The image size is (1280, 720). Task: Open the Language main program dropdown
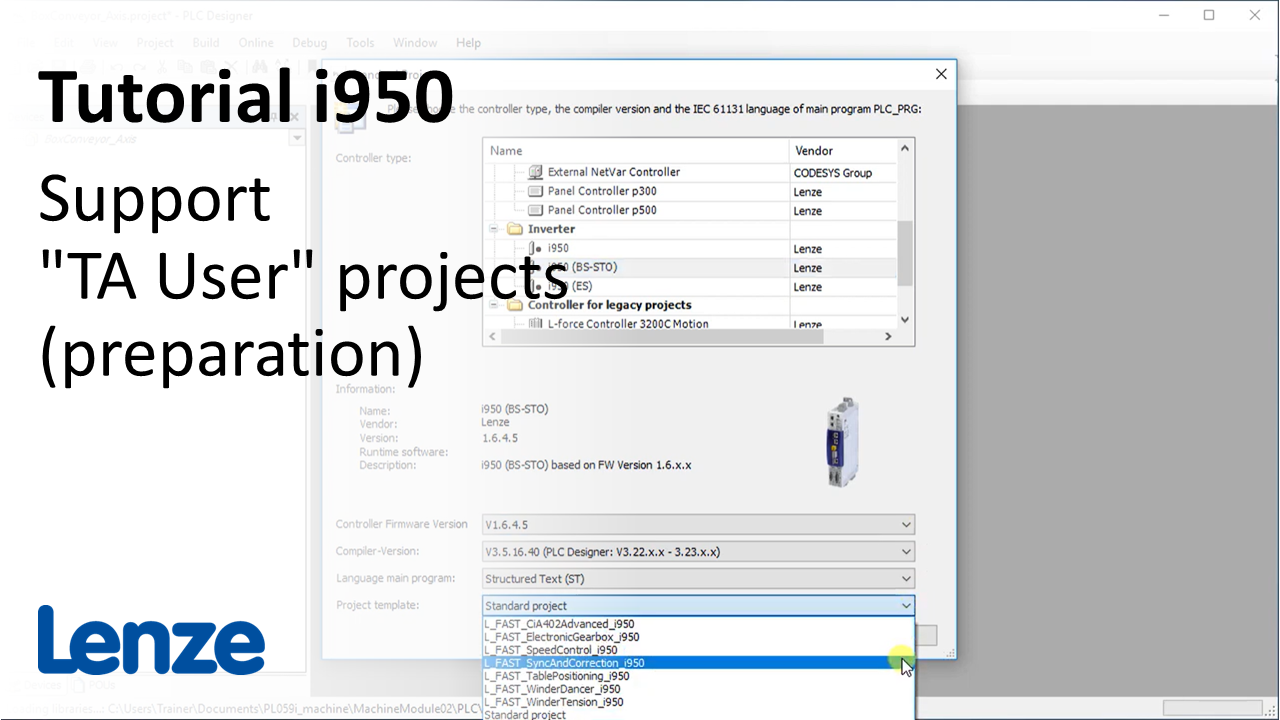tap(905, 578)
